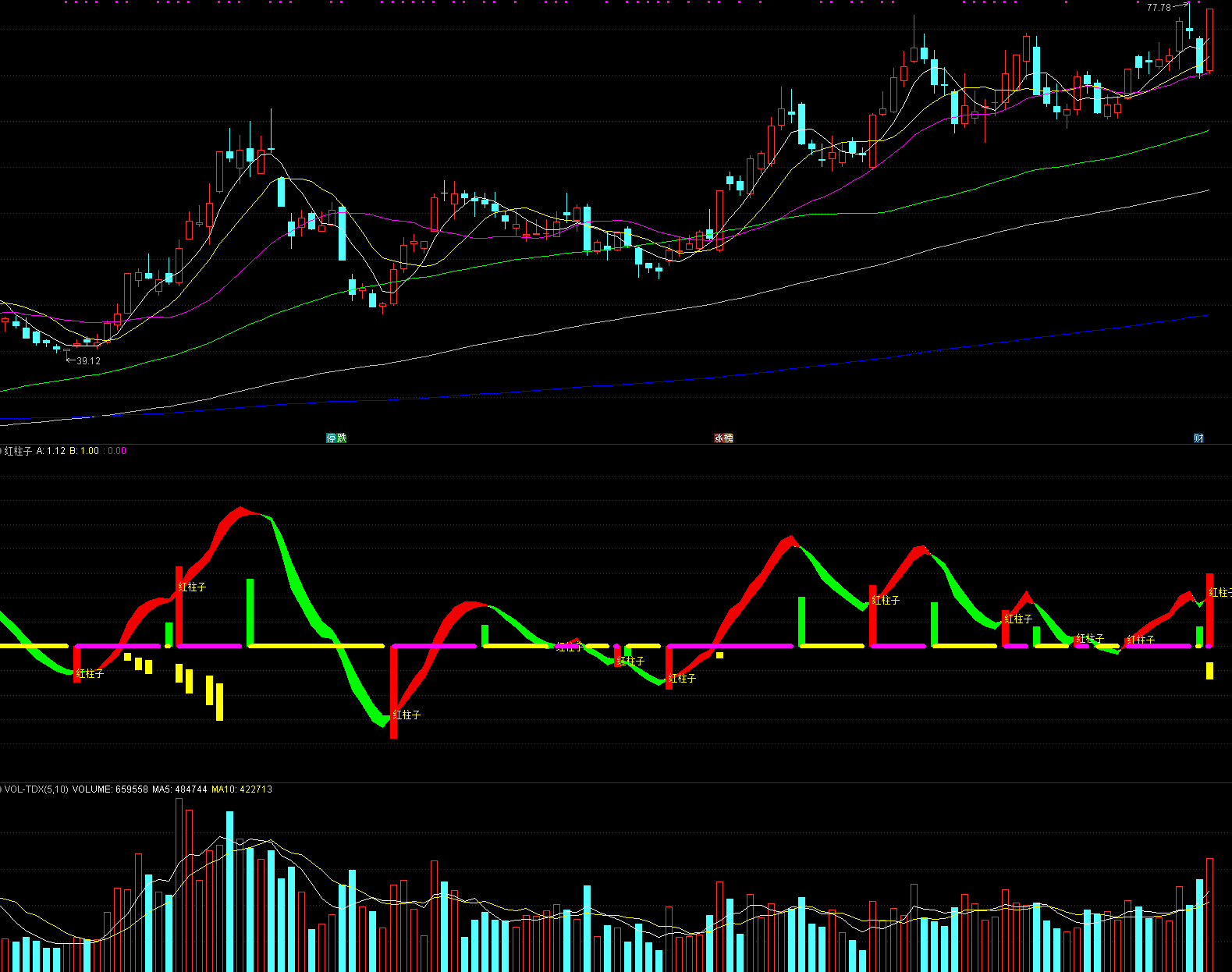Click the 涨榜 marker below the price chart

(x=723, y=438)
